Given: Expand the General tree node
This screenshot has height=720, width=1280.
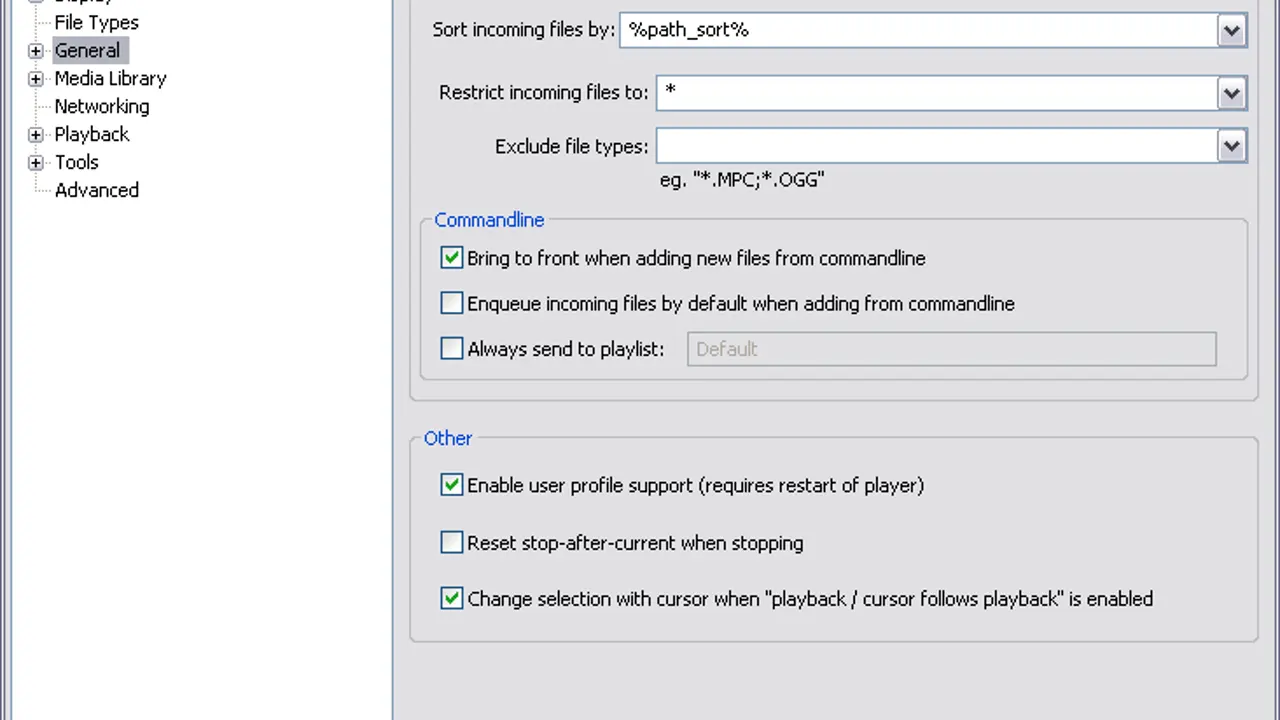Looking at the screenshot, I should 36,51.
